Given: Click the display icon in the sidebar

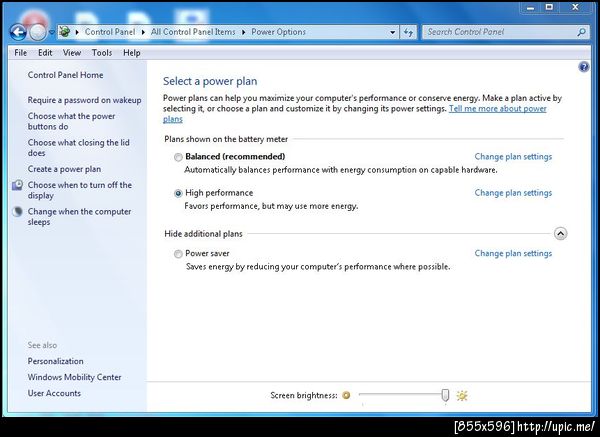Looking at the screenshot, I should [x=17, y=186].
